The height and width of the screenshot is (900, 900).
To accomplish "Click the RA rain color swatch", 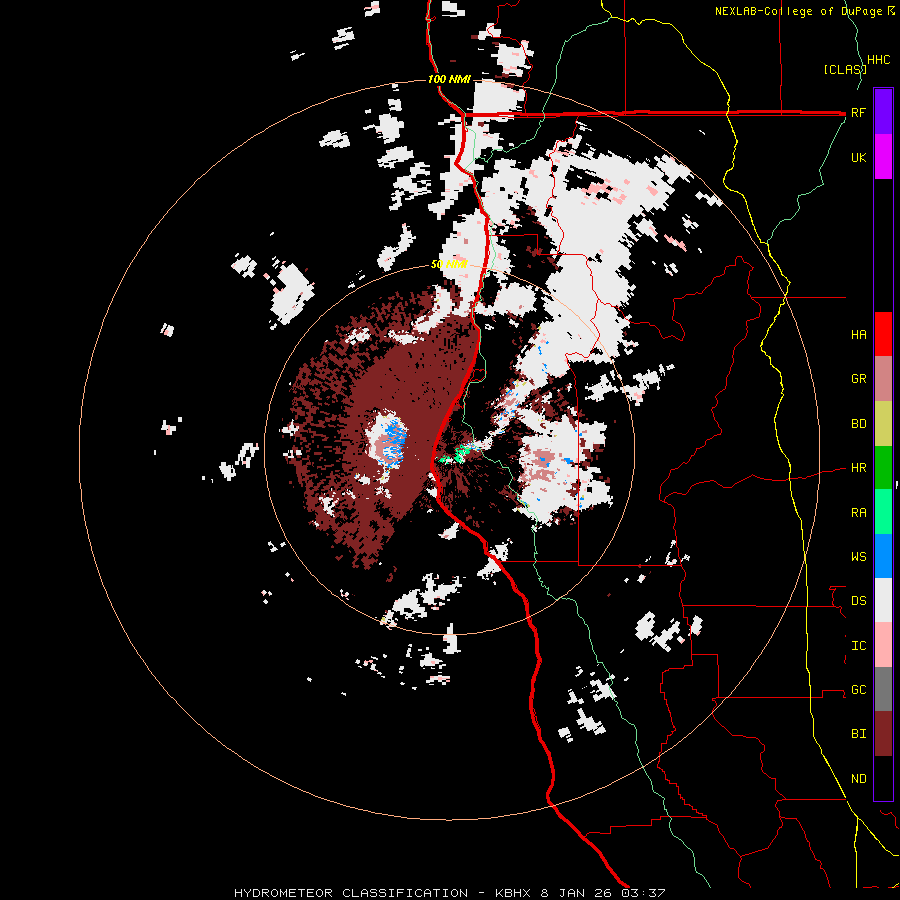I will click(x=883, y=512).
